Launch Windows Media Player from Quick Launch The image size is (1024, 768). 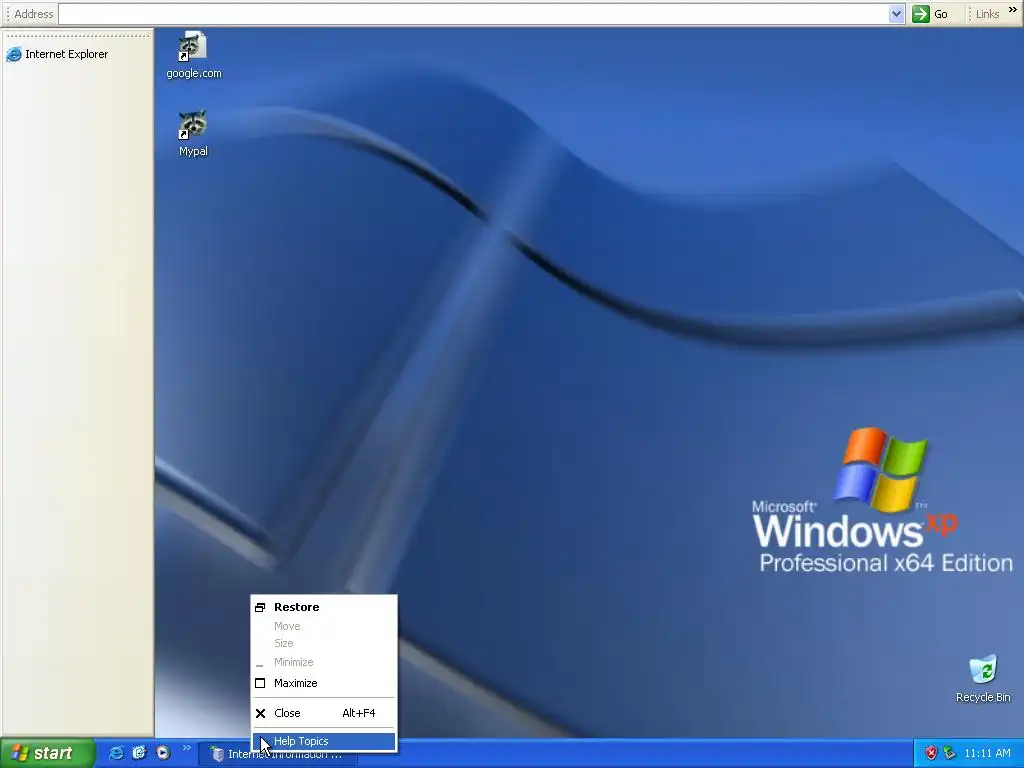[x=163, y=753]
